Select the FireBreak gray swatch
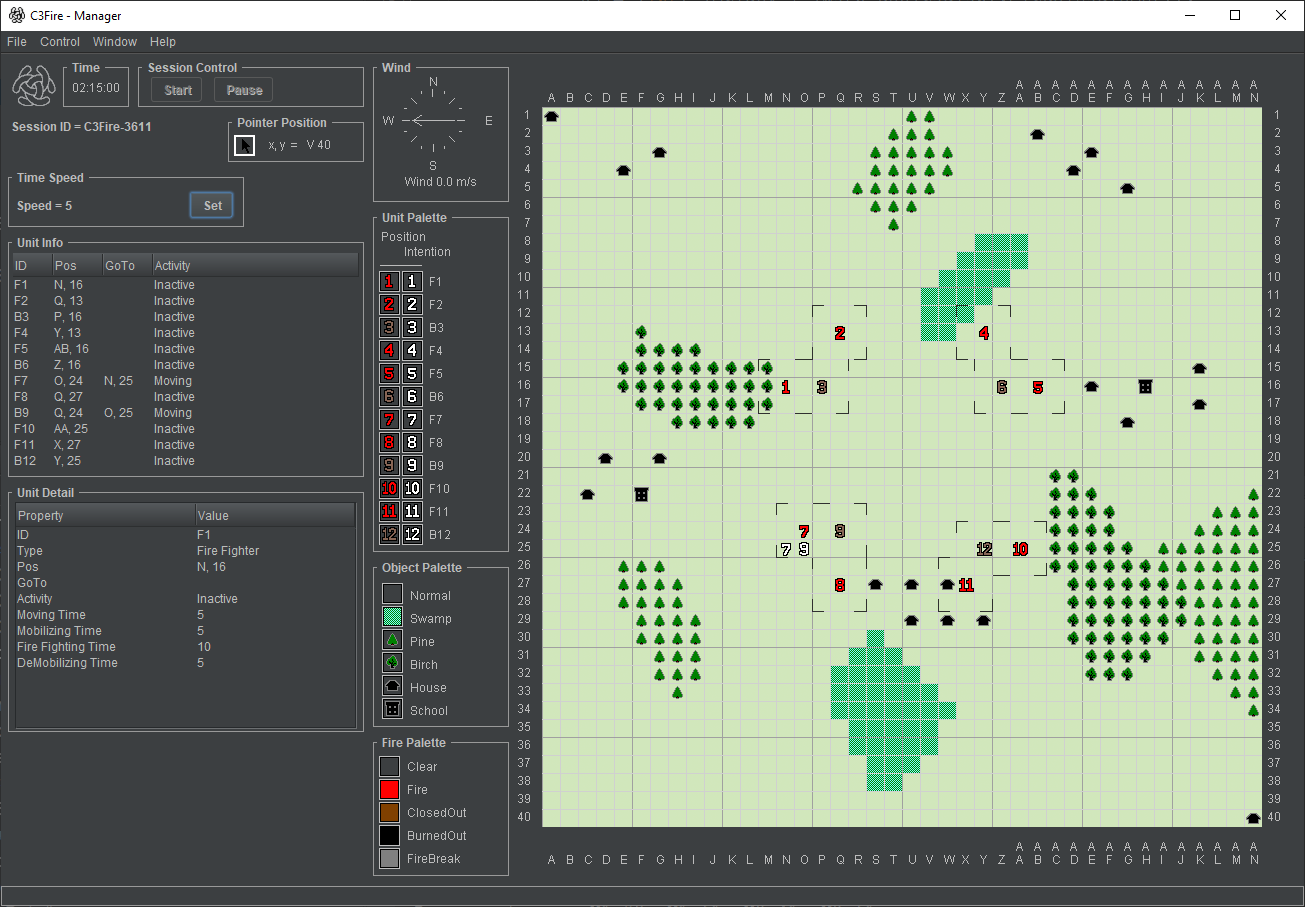This screenshot has width=1305, height=907. (390, 858)
